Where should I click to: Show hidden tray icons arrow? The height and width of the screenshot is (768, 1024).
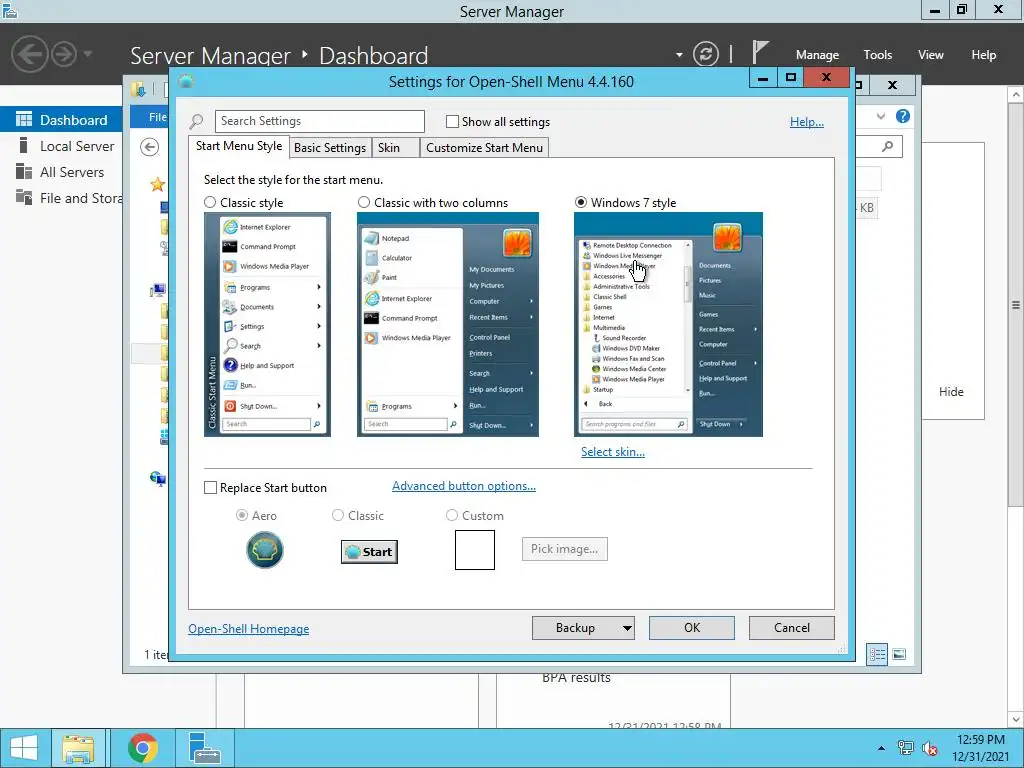pyautogui.click(x=881, y=748)
